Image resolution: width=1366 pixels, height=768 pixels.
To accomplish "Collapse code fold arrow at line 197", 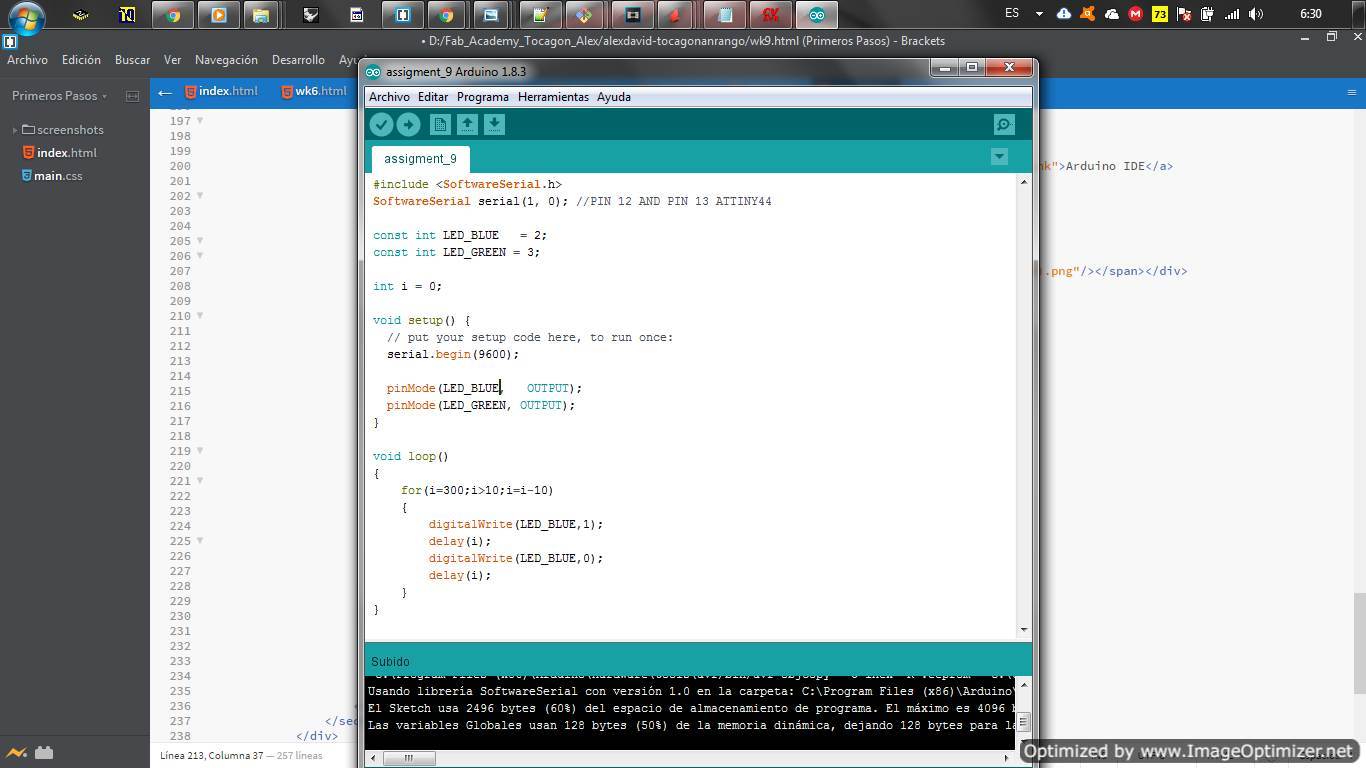I will 199,121.
